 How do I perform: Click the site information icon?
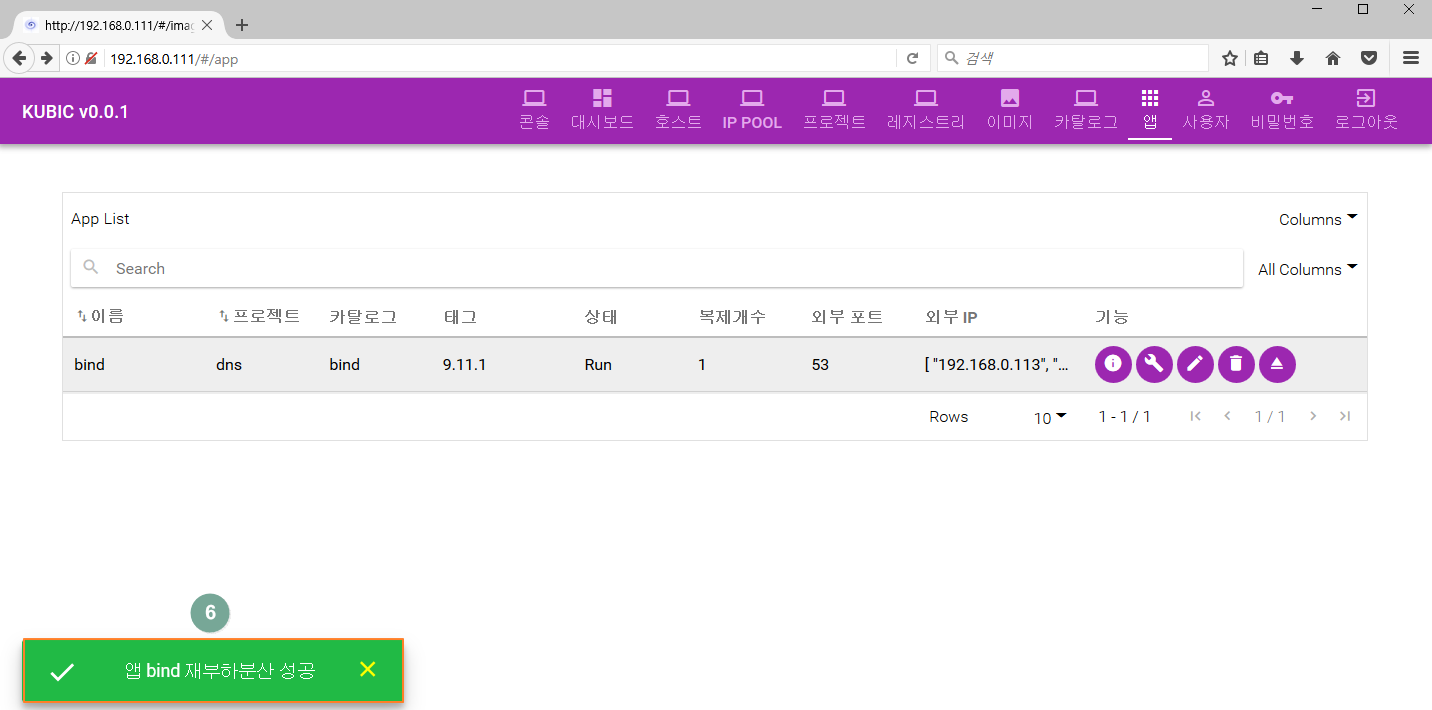point(73,59)
